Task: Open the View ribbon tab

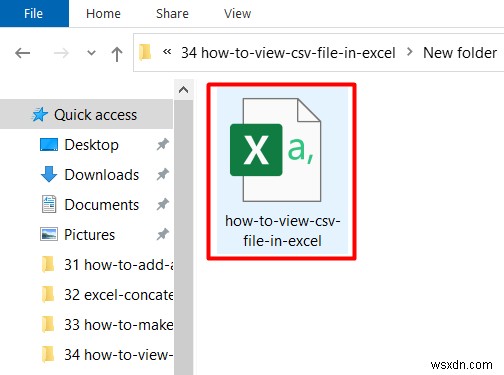Action: coord(237,14)
